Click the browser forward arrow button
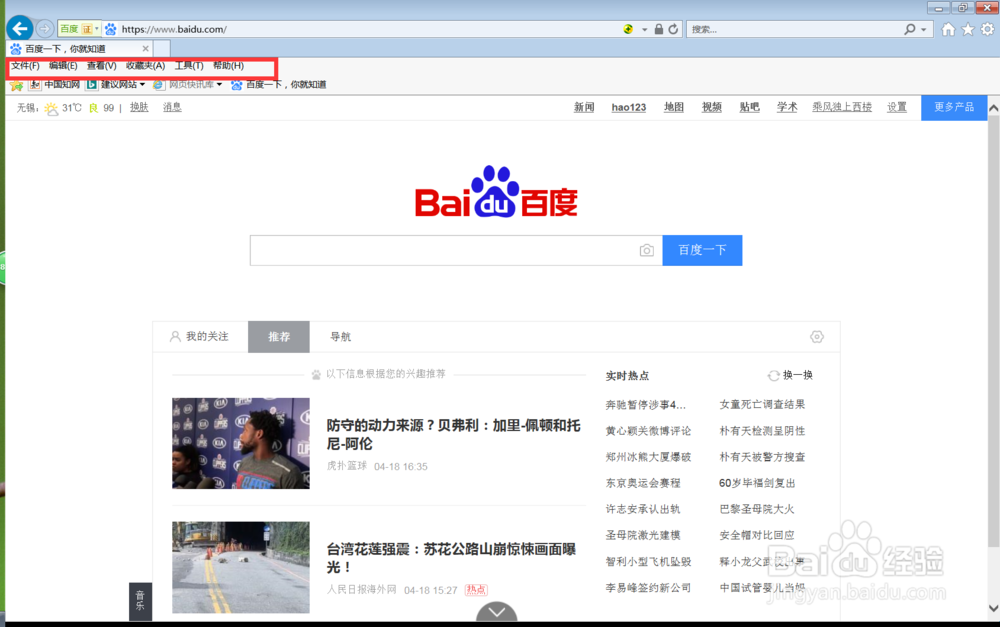Image resolution: width=1000 pixels, height=627 pixels. [45, 29]
